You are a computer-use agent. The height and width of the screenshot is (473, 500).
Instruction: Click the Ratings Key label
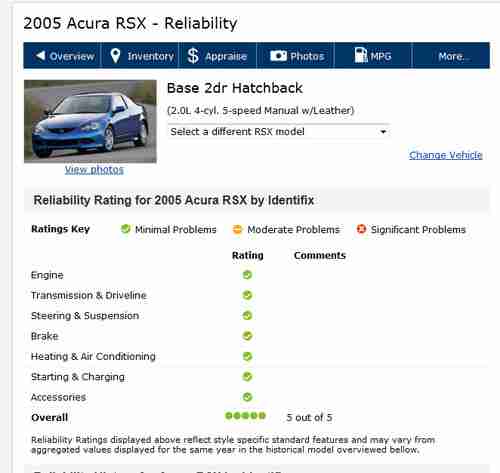click(60, 229)
